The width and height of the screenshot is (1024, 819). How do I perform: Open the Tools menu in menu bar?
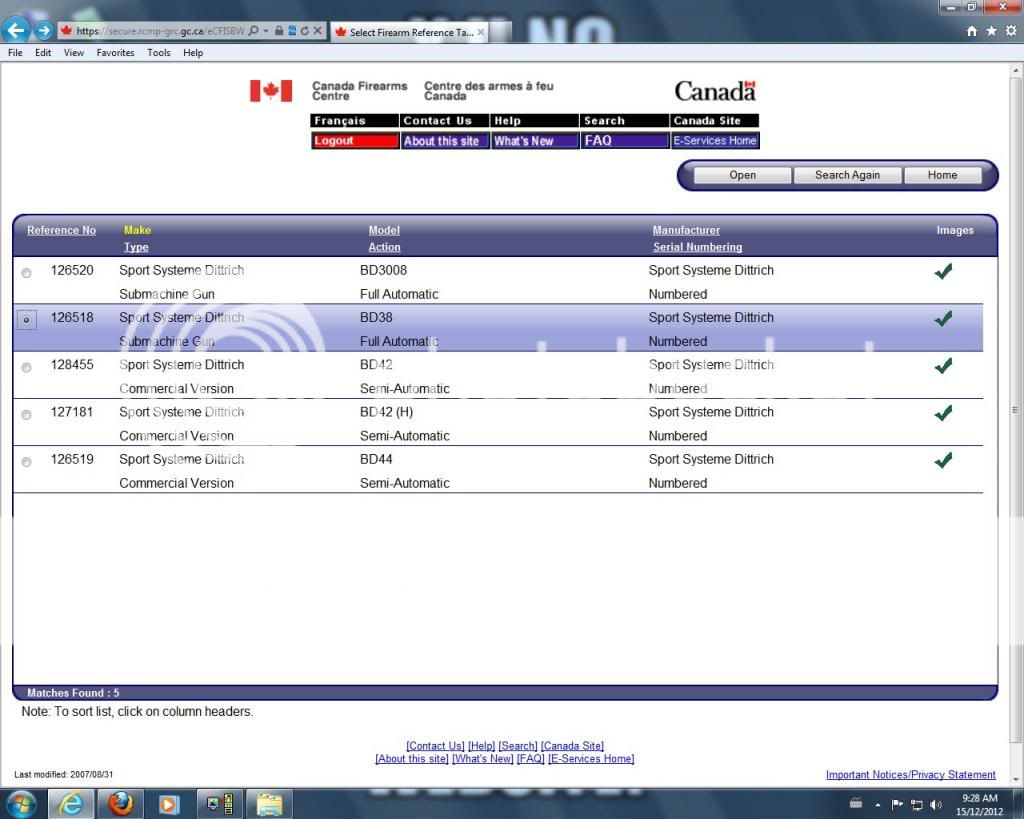(x=158, y=53)
